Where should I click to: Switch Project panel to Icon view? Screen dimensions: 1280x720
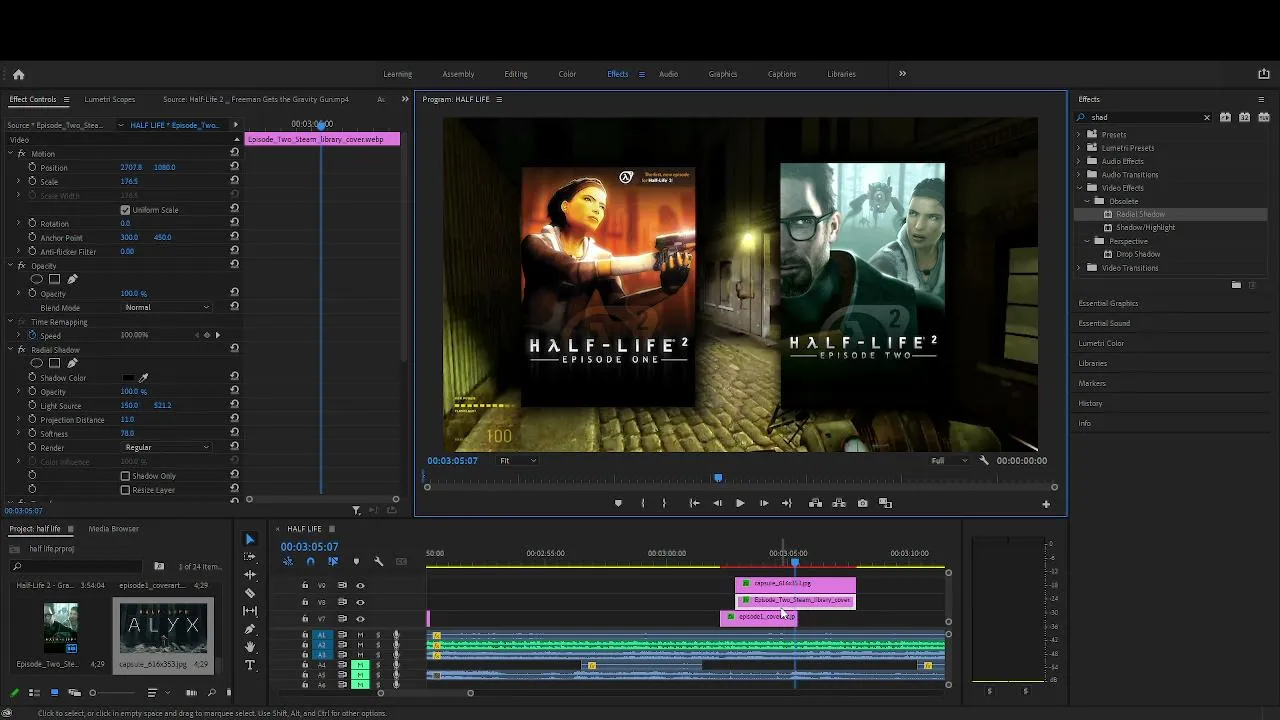pos(54,692)
